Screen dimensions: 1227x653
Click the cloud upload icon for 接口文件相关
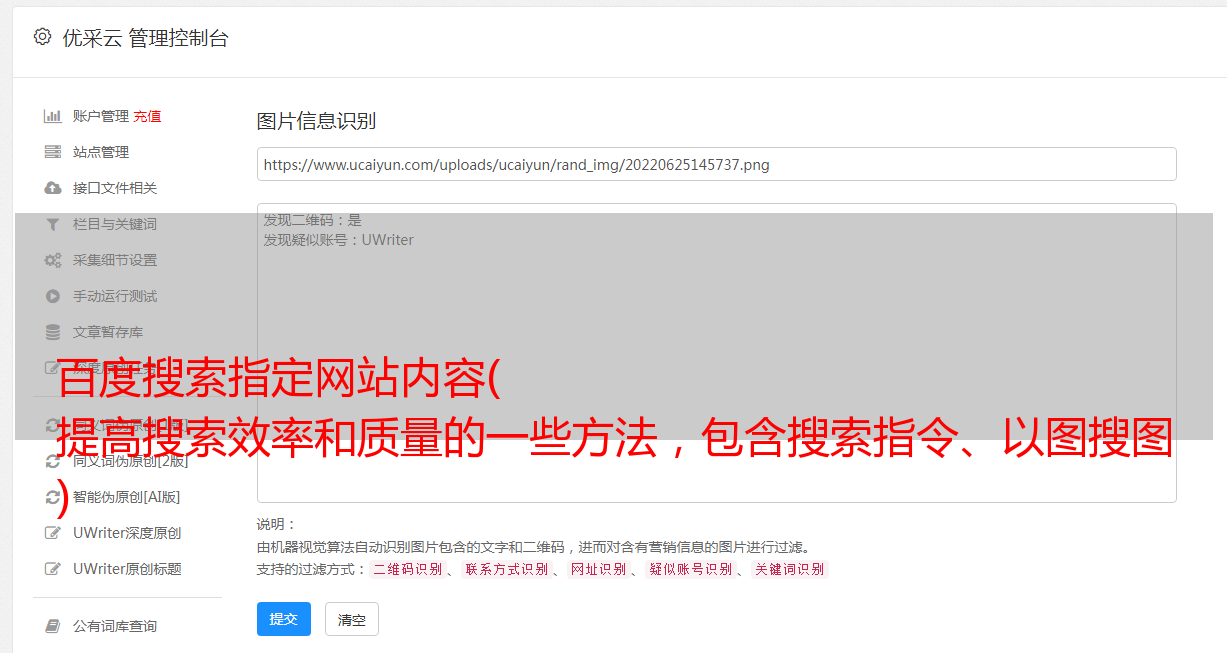click(53, 188)
